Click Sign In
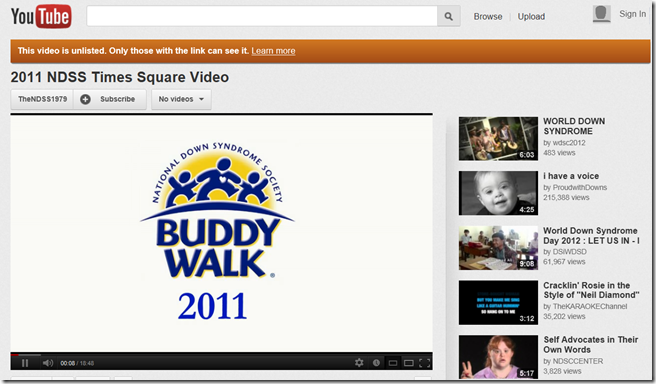 click(x=633, y=14)
